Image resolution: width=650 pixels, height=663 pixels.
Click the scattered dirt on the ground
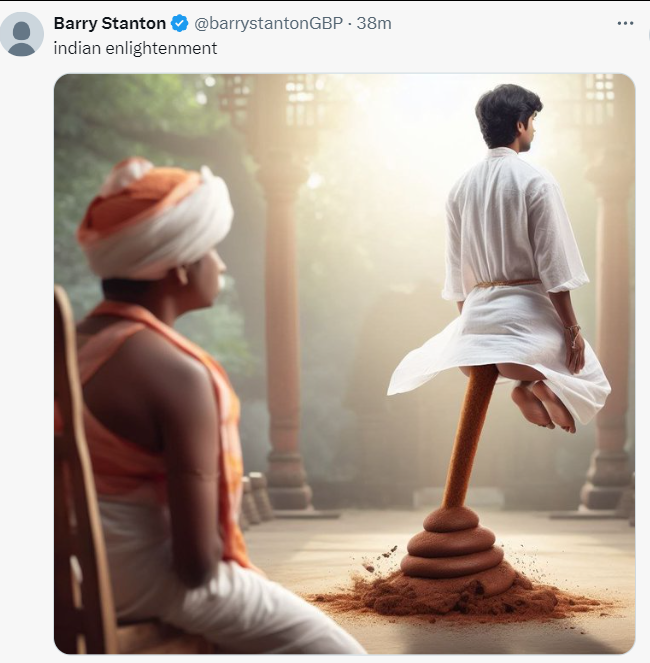[x=457, y=598]
